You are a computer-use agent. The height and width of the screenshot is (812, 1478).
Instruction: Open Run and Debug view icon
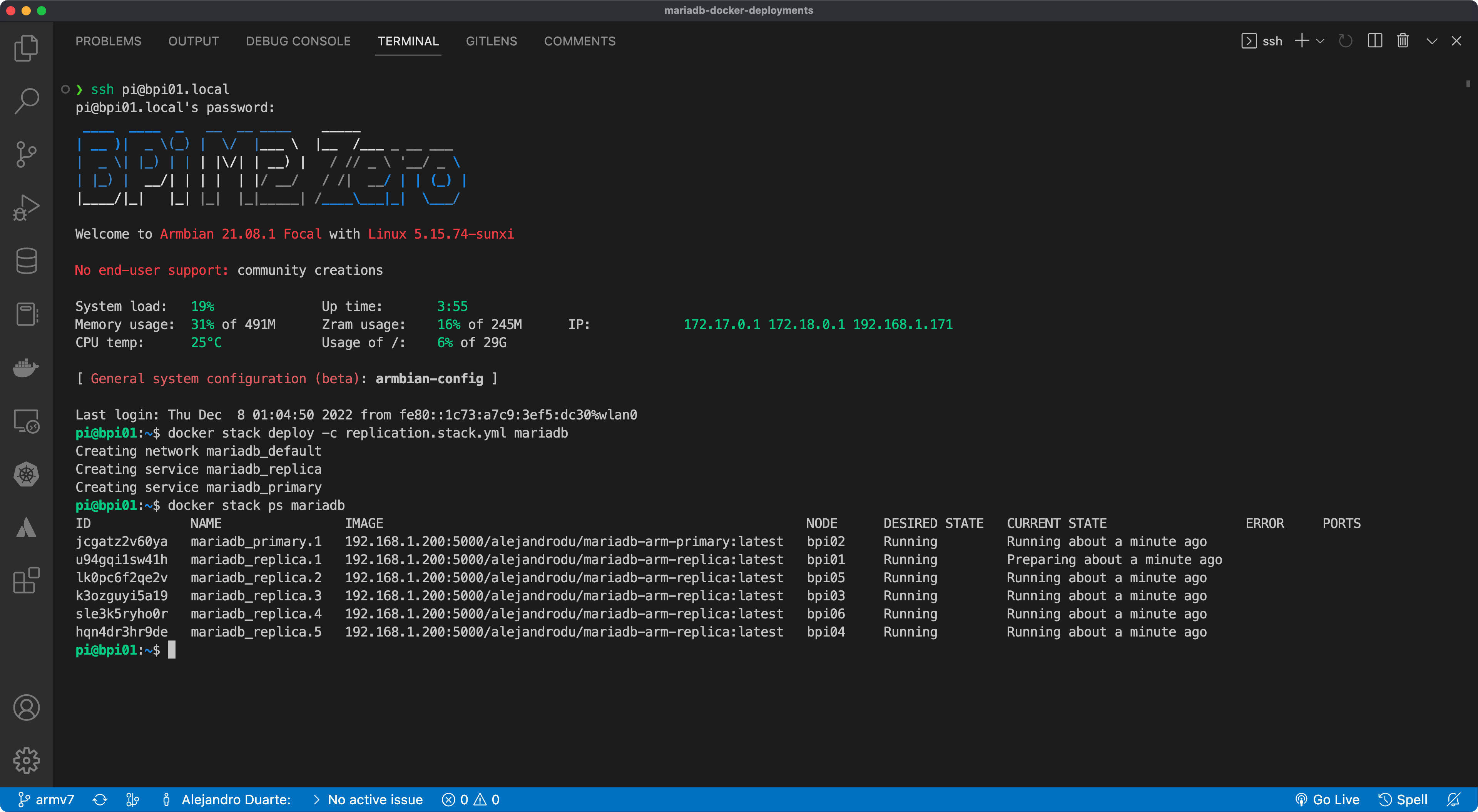[x=27, y=207]
